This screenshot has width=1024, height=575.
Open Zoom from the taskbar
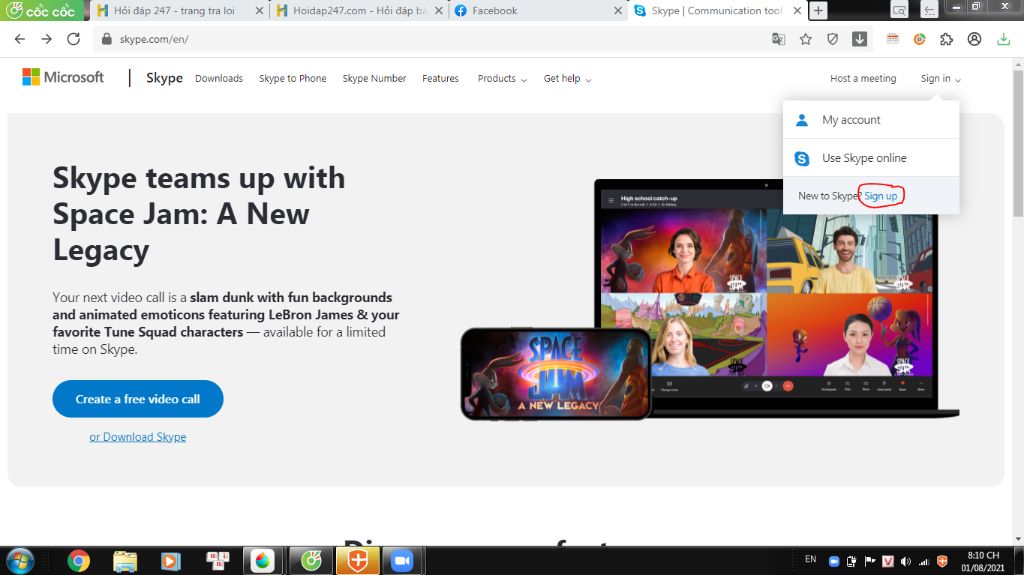pos(402,561)
